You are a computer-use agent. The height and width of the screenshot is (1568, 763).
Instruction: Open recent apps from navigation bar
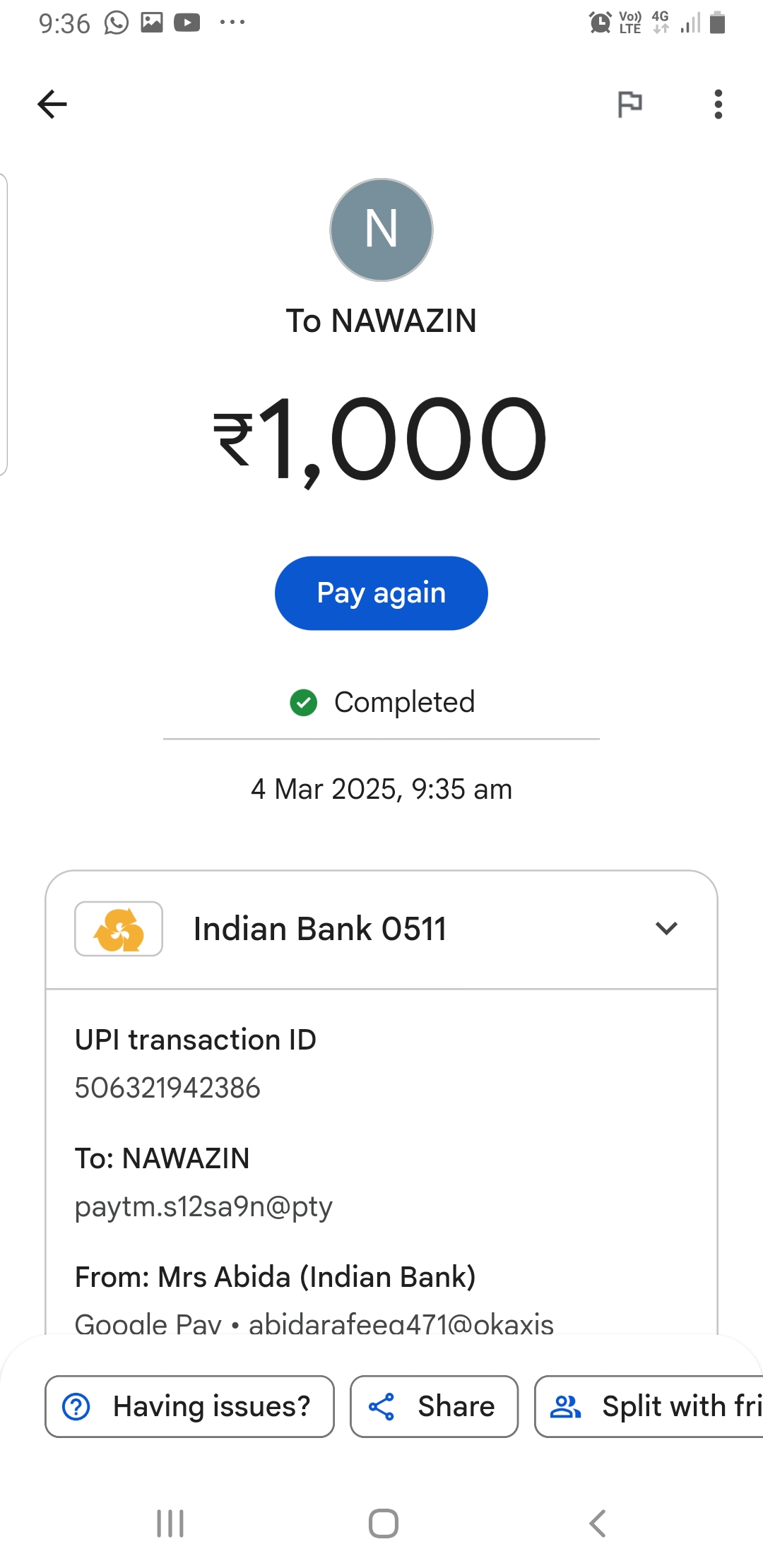click(x=170, y=1524)
